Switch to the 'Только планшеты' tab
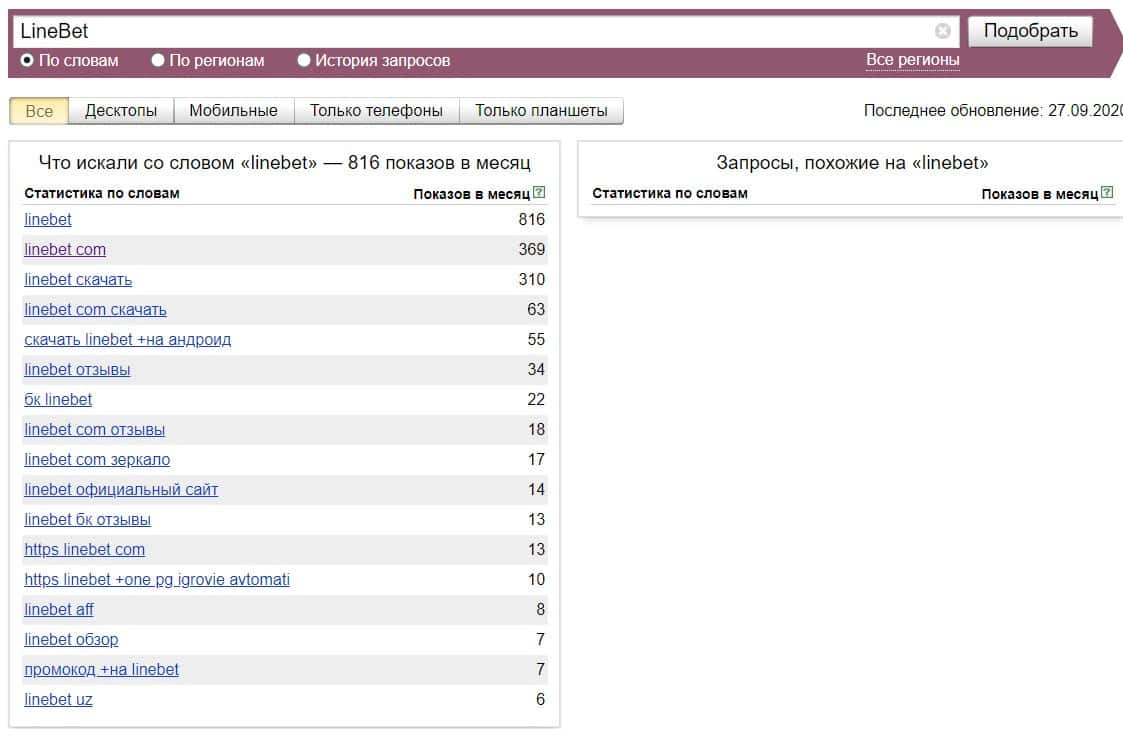Viewport: 1123px width, 729px height. (541, 111)
